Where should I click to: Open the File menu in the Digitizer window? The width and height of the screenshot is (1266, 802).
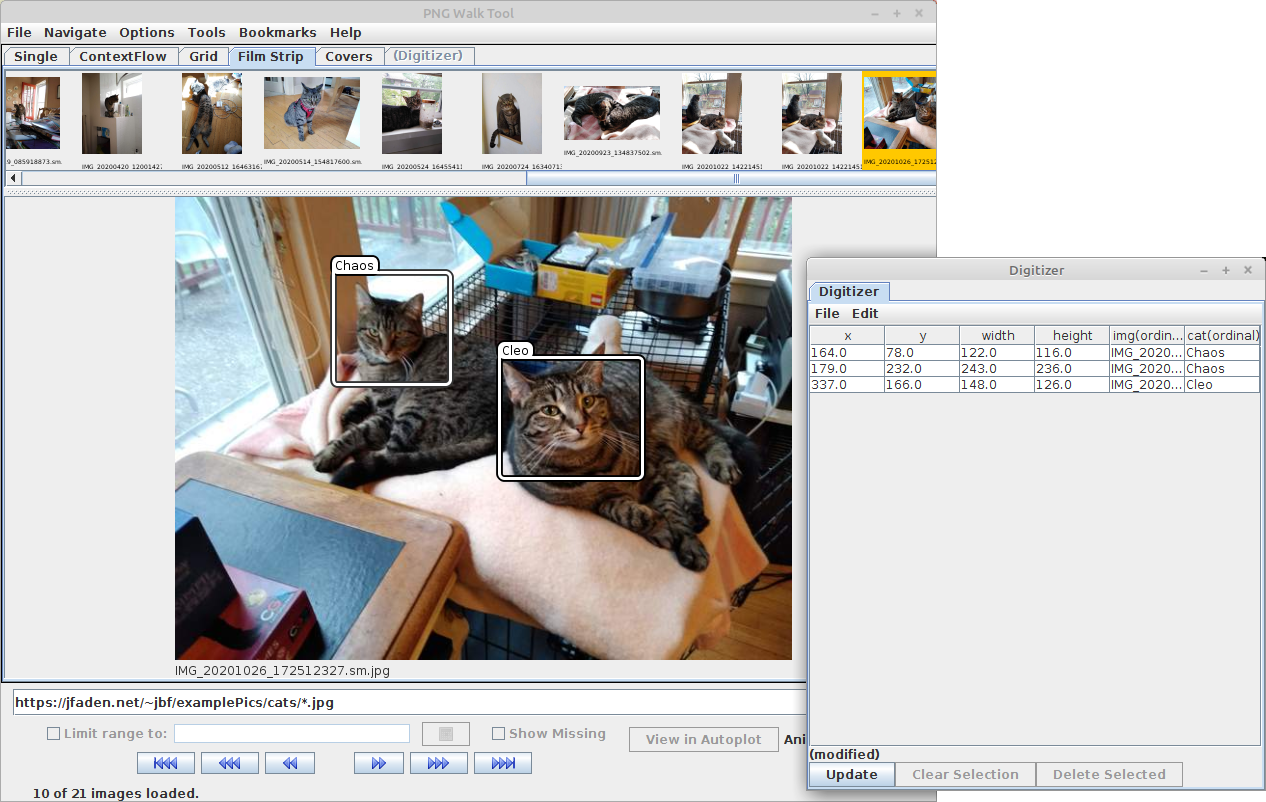(827, 314)
